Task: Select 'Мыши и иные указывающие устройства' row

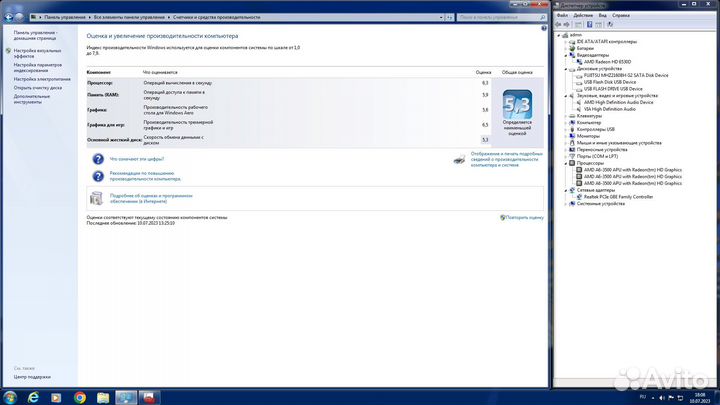Action: pyautogui.click(x=619, y=143)
